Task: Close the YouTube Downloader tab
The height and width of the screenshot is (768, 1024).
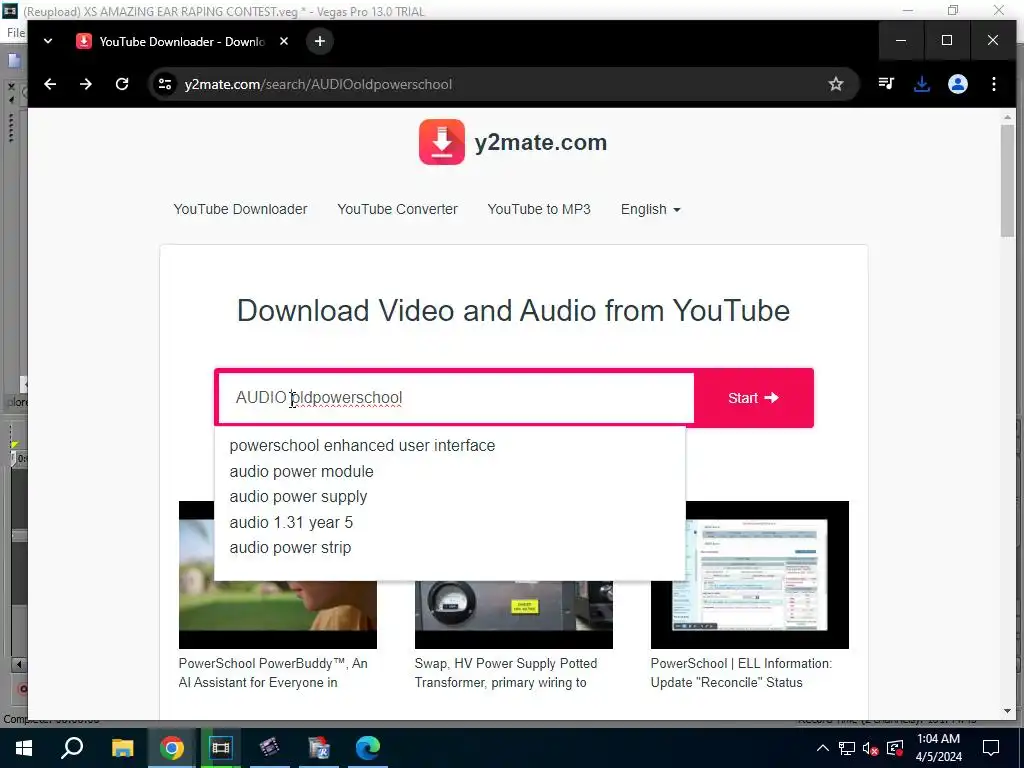Action: pos(283,41)
